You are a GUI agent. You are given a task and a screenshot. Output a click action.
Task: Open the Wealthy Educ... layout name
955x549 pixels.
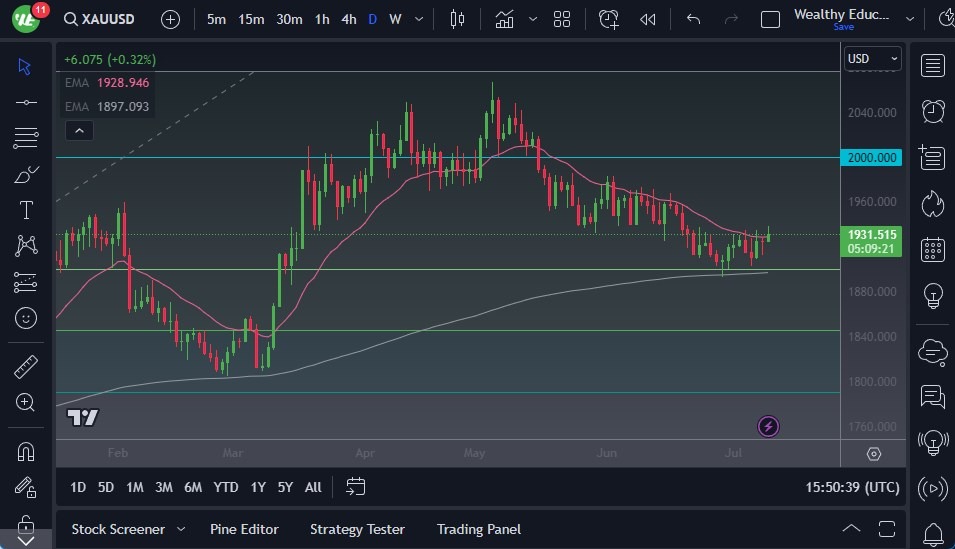[841, 14]
